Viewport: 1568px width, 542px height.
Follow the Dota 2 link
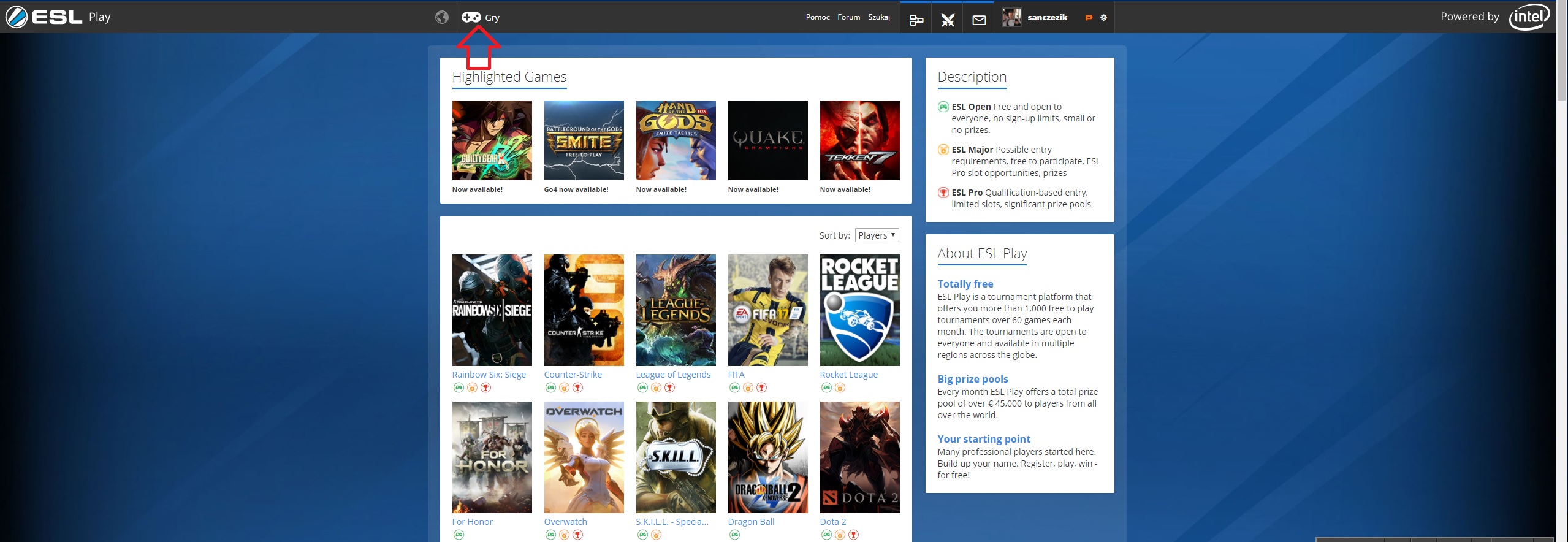click(832, 522)
